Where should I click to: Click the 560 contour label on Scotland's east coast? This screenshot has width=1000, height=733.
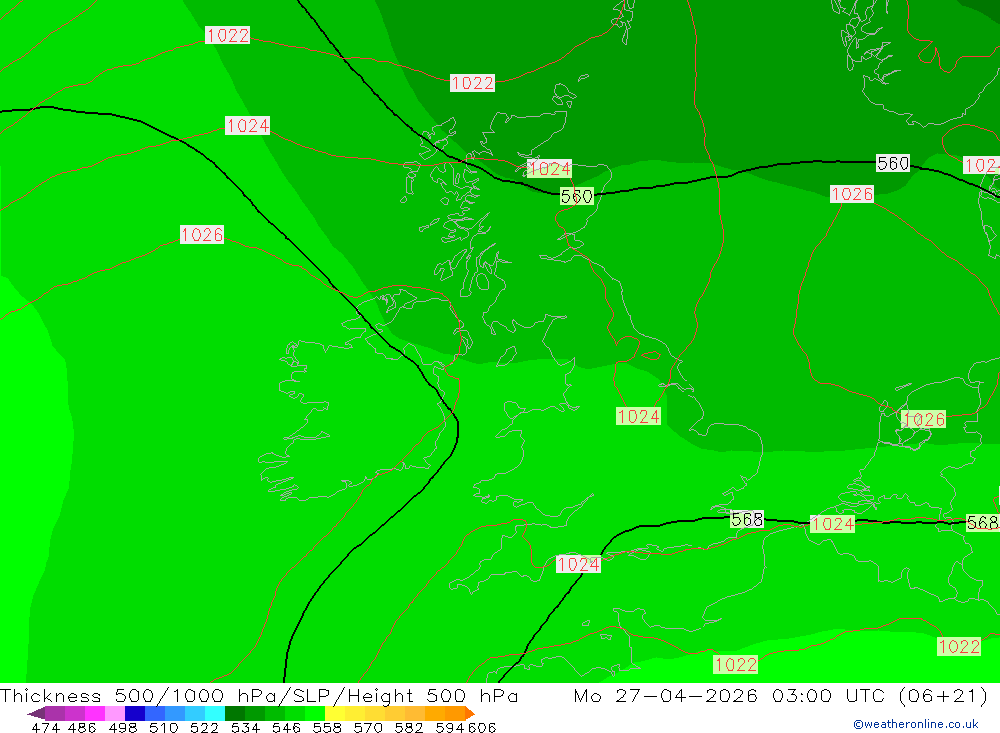pos(577,196)
